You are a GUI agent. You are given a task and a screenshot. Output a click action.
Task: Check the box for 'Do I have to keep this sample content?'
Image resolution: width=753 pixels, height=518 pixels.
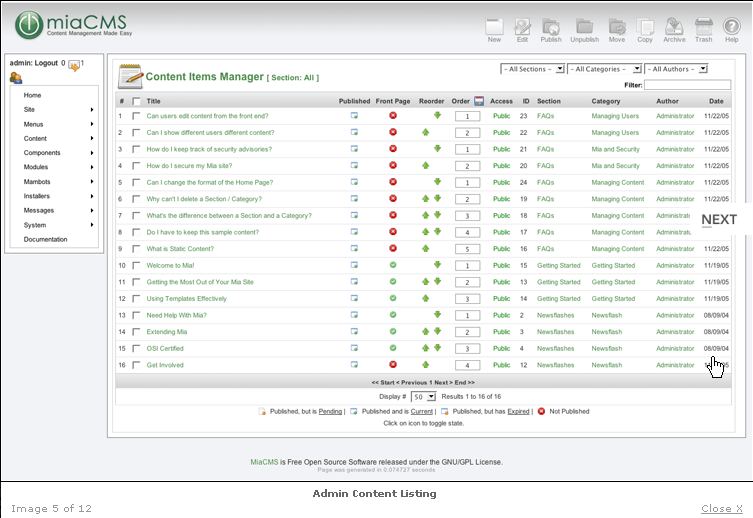click(136, 232)
